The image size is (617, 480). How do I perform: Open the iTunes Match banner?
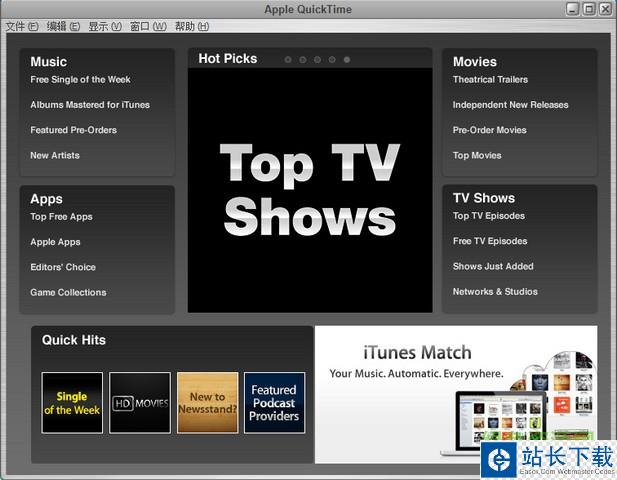456,394
